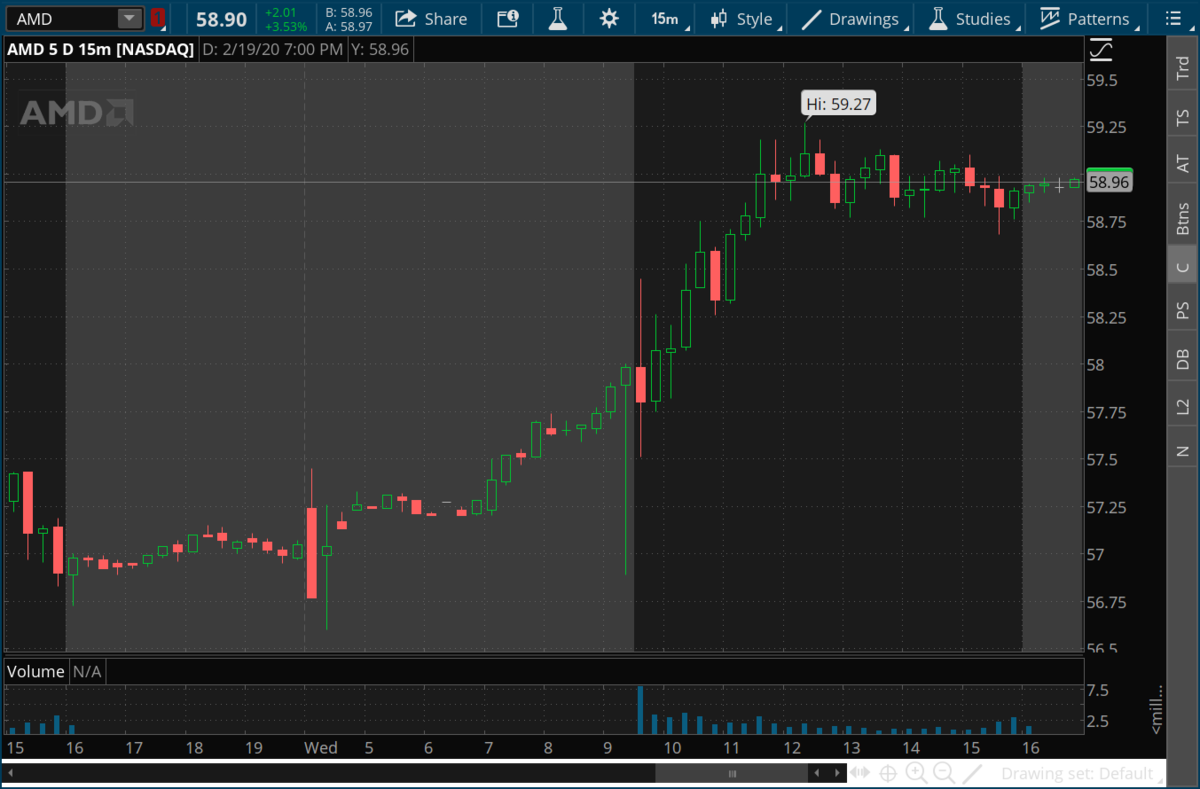Click the scroll right arrow
Viewport: 1200px width, 789px height.
tap(836, 773)
